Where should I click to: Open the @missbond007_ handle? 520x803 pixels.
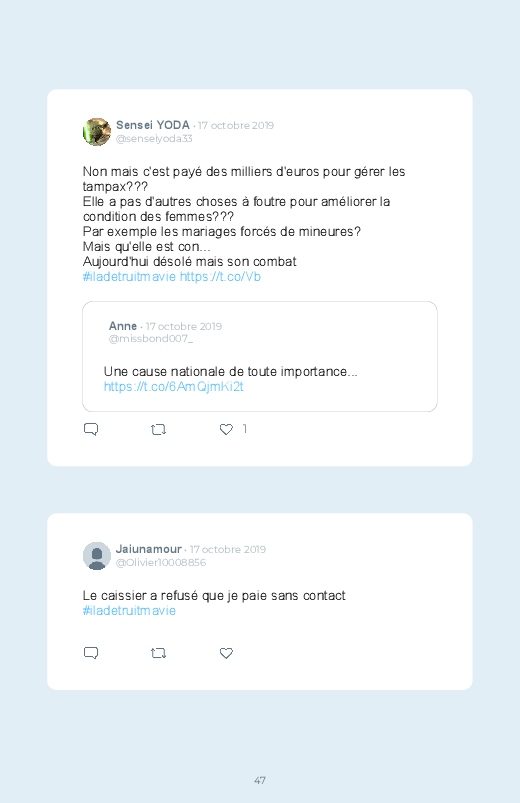[151, 339]
